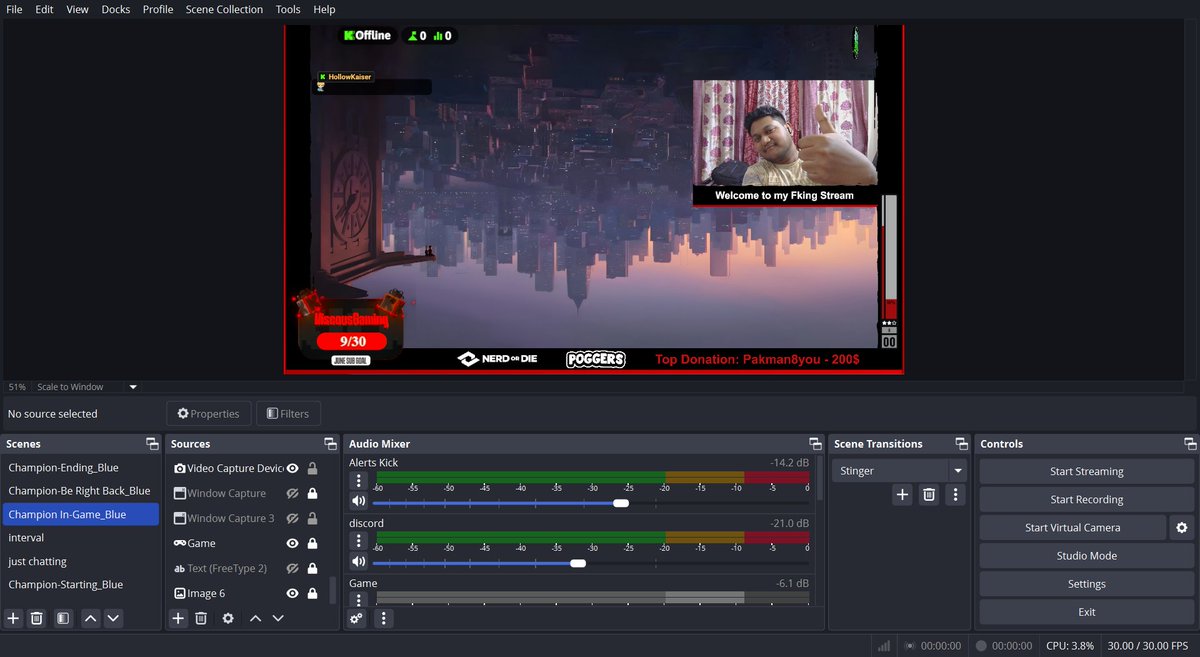Image resolution: width=1200 pixels, height=657 pixels.
Task: Move source down with Sources down arrow
Action: (x=278, y=619)
